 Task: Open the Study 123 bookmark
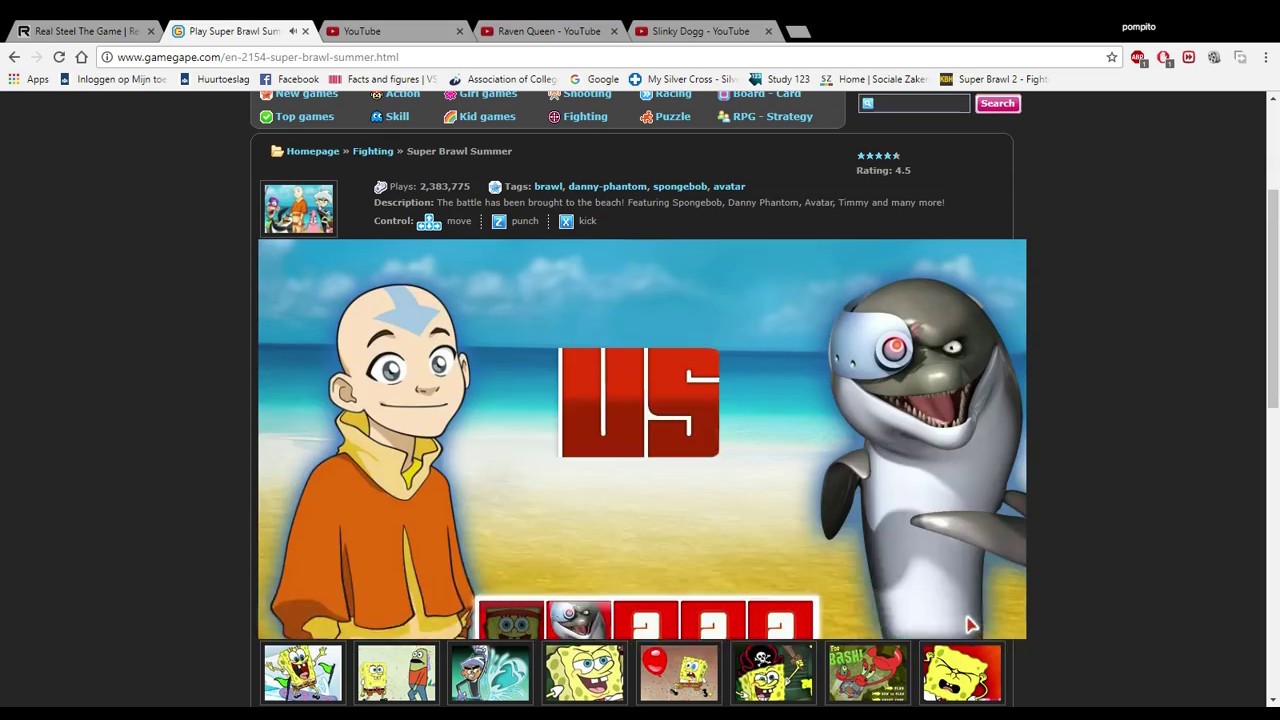point(779,79)
